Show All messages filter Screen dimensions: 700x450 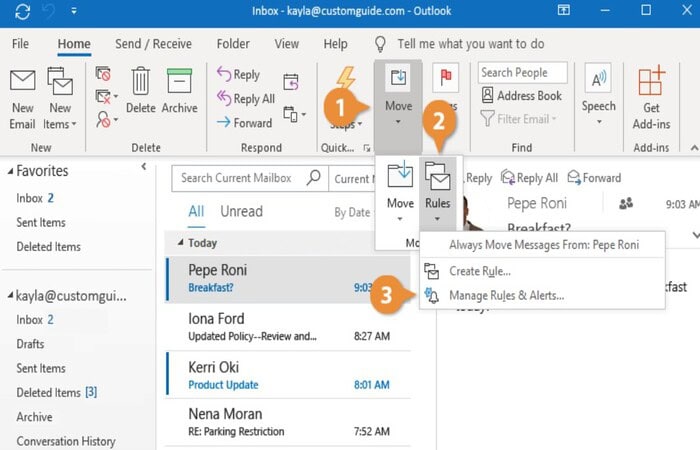[196, 211]
